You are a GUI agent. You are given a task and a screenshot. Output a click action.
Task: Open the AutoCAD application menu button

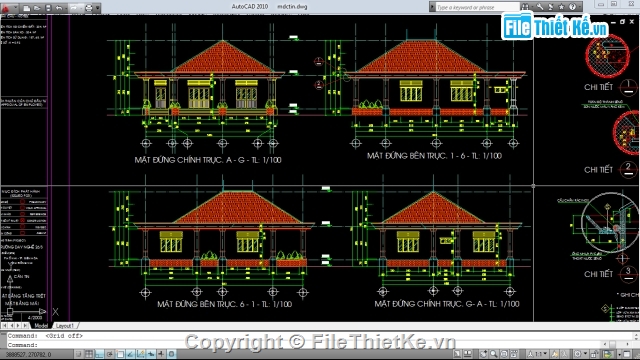tap(5, 7)
